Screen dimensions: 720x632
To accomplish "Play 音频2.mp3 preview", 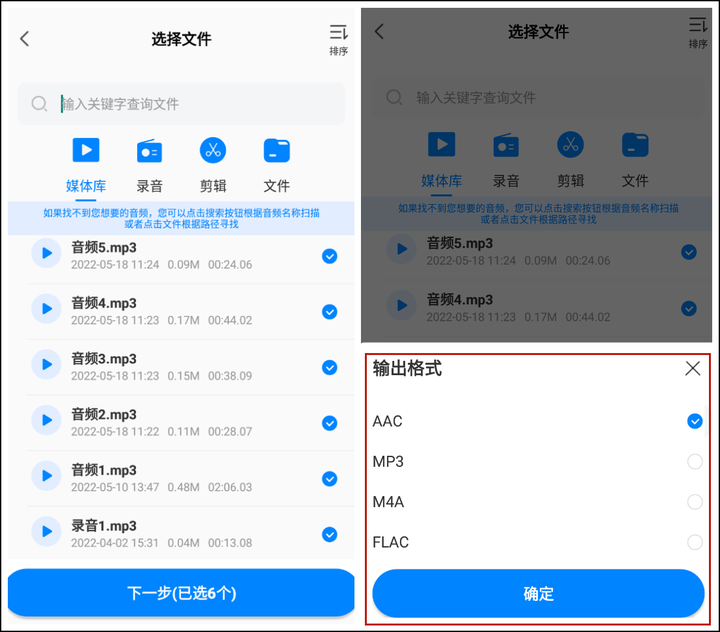I will pos(46,420).
